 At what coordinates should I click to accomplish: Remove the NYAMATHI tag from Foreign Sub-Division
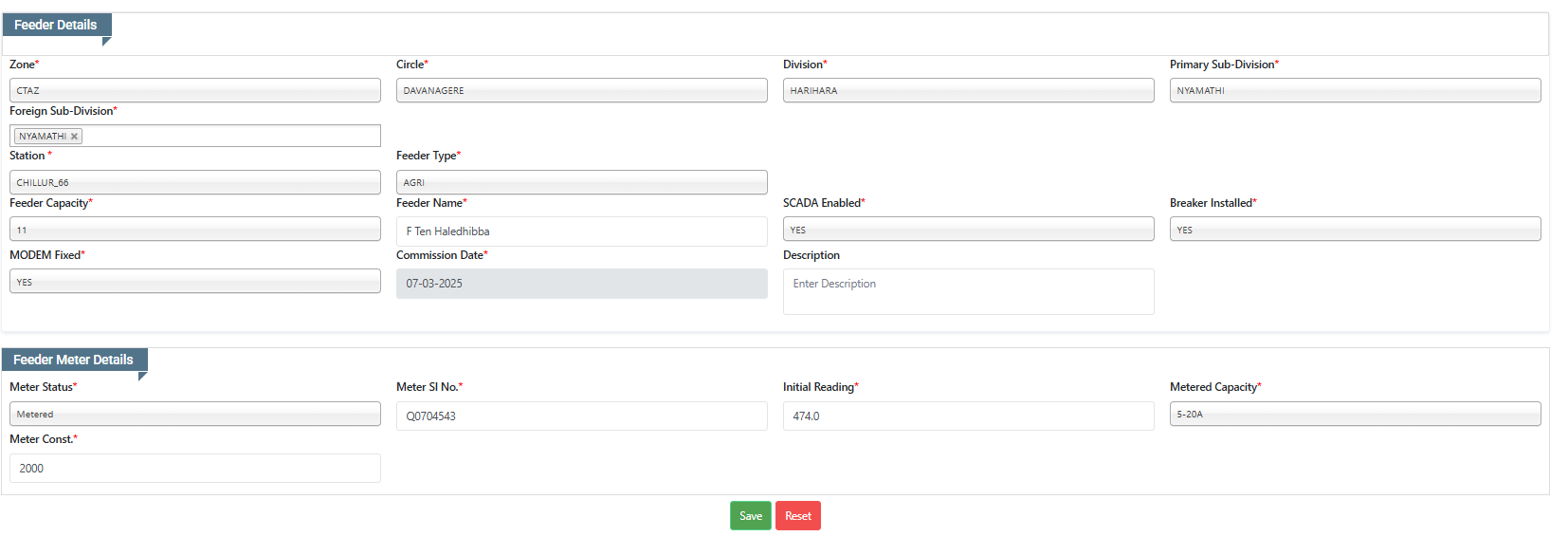point(74,137)
